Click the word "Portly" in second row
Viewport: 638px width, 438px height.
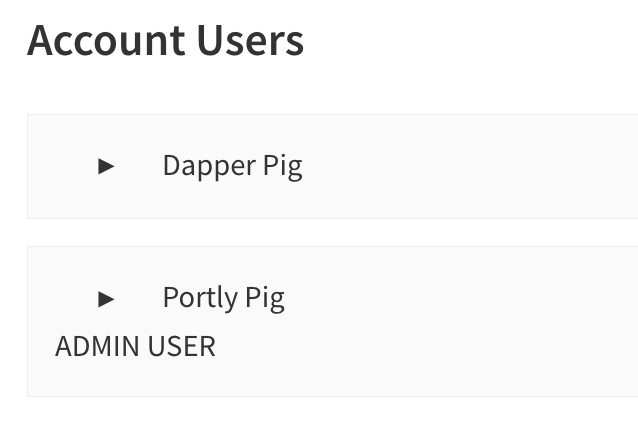(x=200, y=298)
